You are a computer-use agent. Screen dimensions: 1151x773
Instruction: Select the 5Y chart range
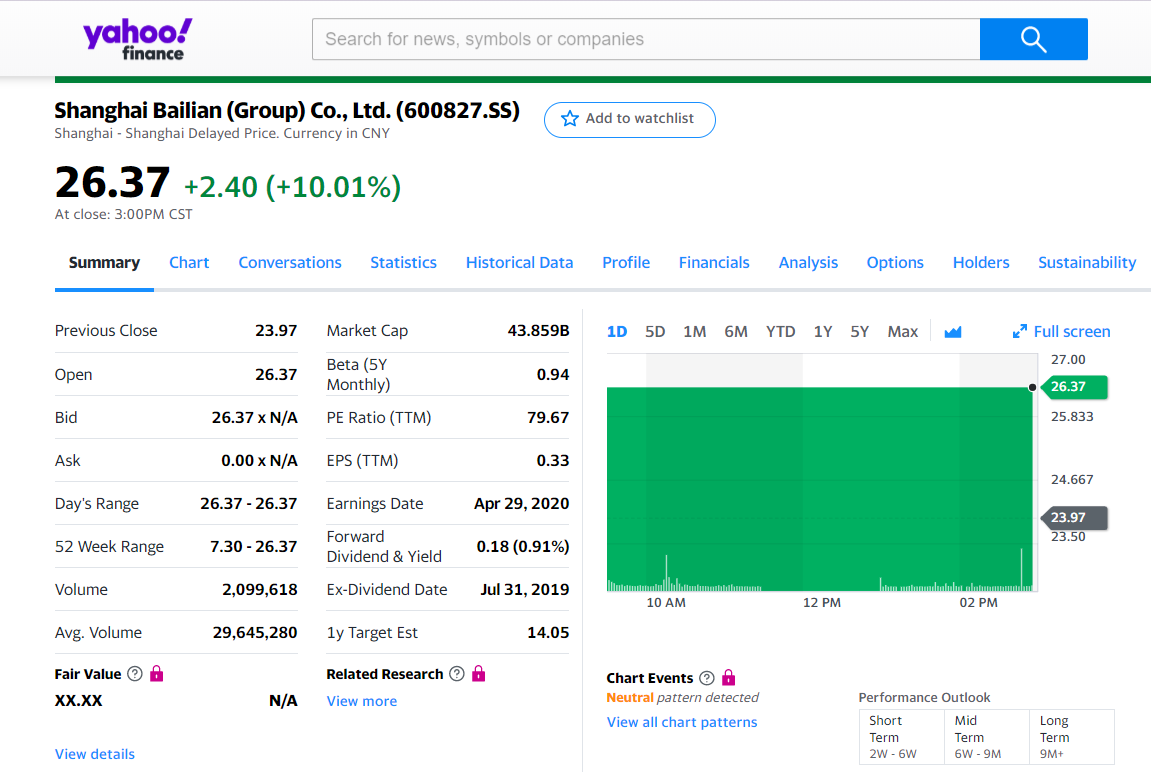click(860, 332)
